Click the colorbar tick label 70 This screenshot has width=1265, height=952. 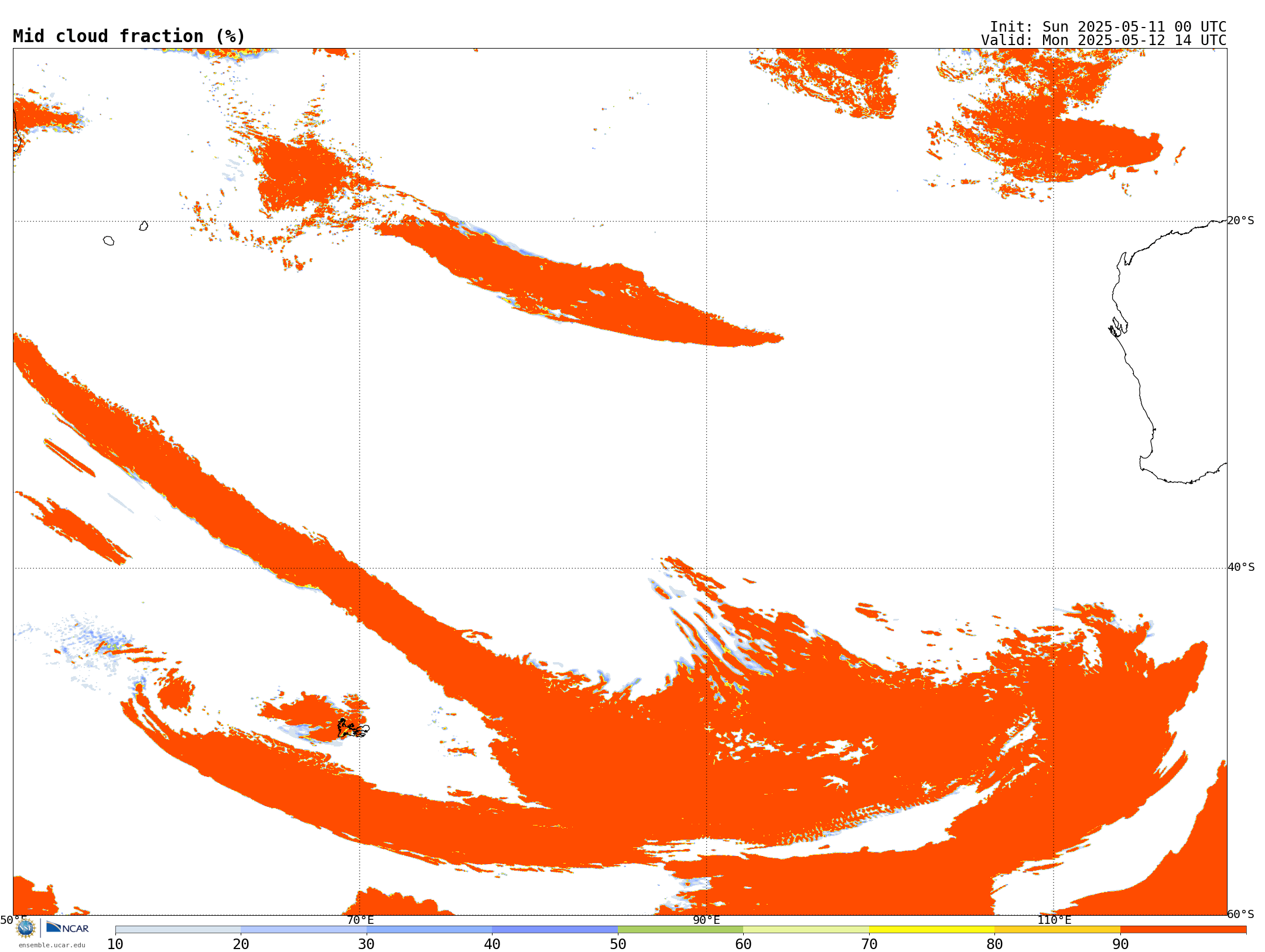click(869, 944)
